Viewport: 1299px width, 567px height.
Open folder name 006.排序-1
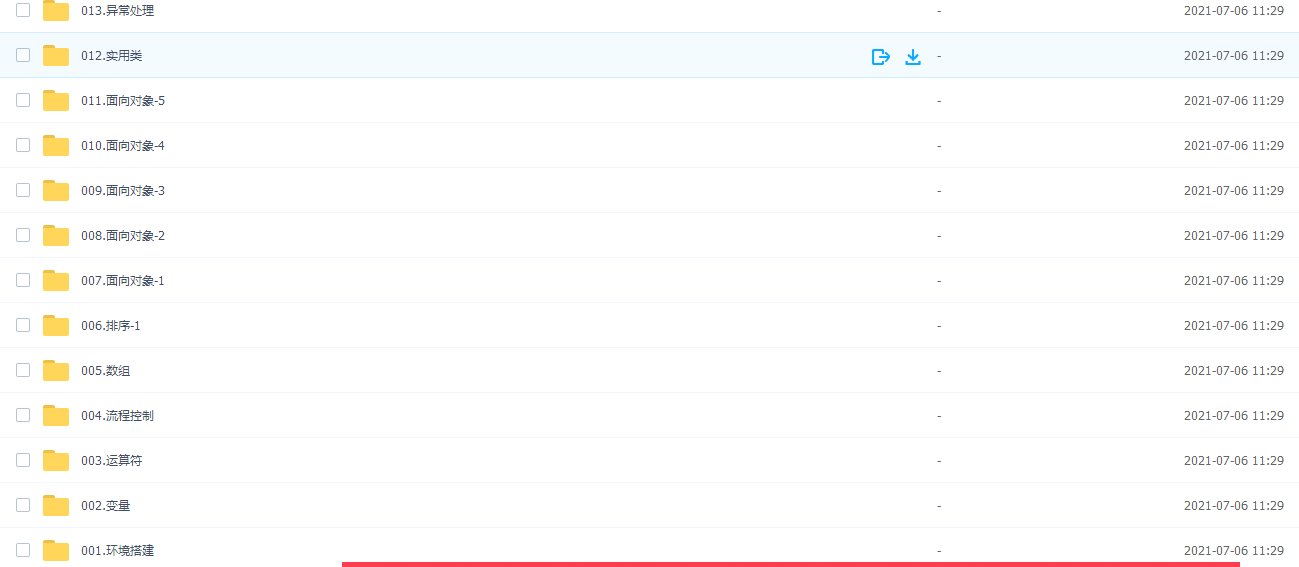pos(111,326)
